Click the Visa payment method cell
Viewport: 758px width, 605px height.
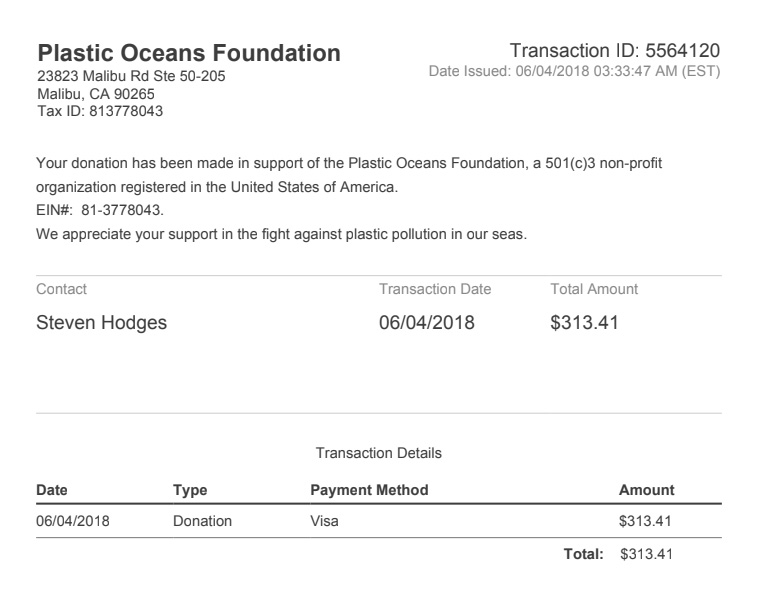pyautogui.click(x=324, y=521)
